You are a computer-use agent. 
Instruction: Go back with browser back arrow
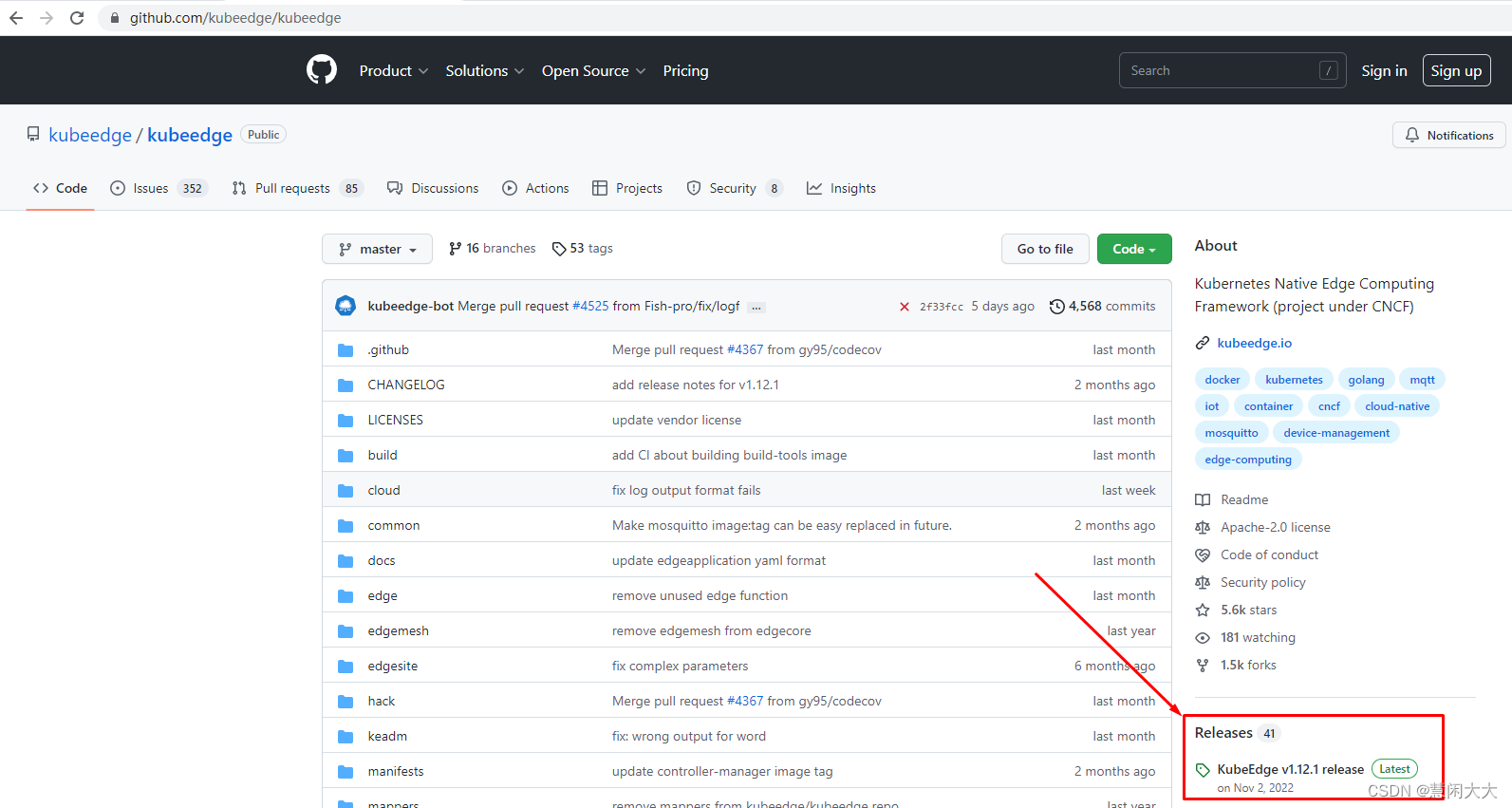[16, 18]
